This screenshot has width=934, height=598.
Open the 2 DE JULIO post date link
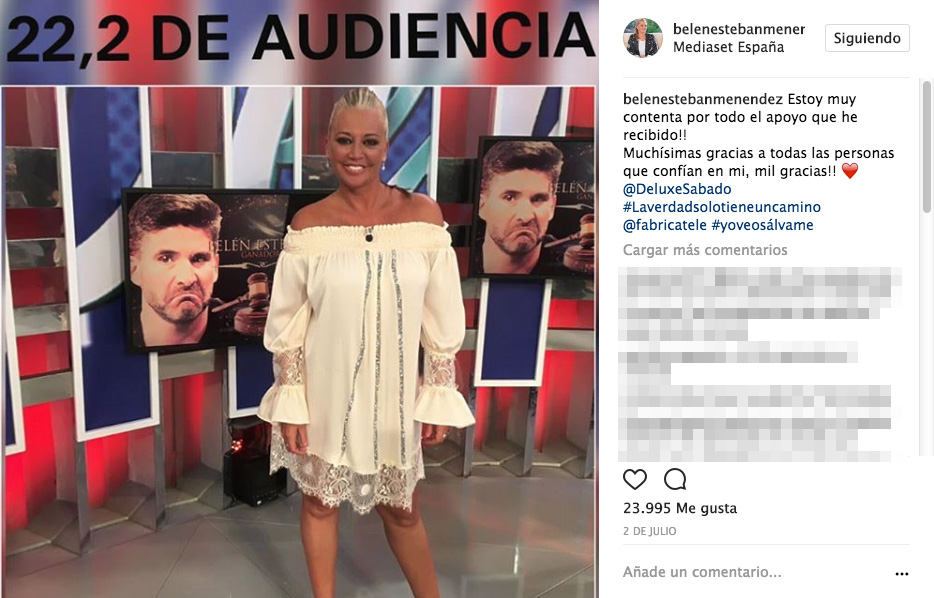649,531
